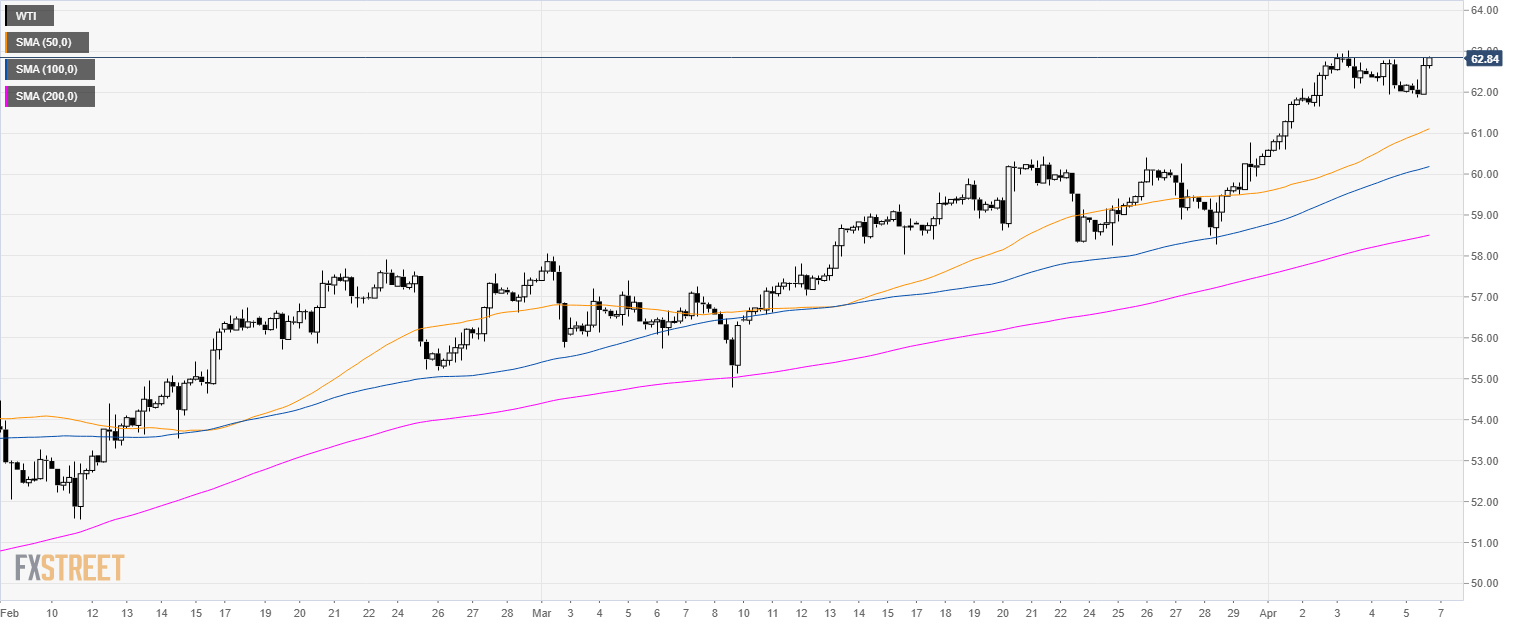Click the Apr label on time axis
Screen dimensions: 1534x626
[x=1266, y=612]
